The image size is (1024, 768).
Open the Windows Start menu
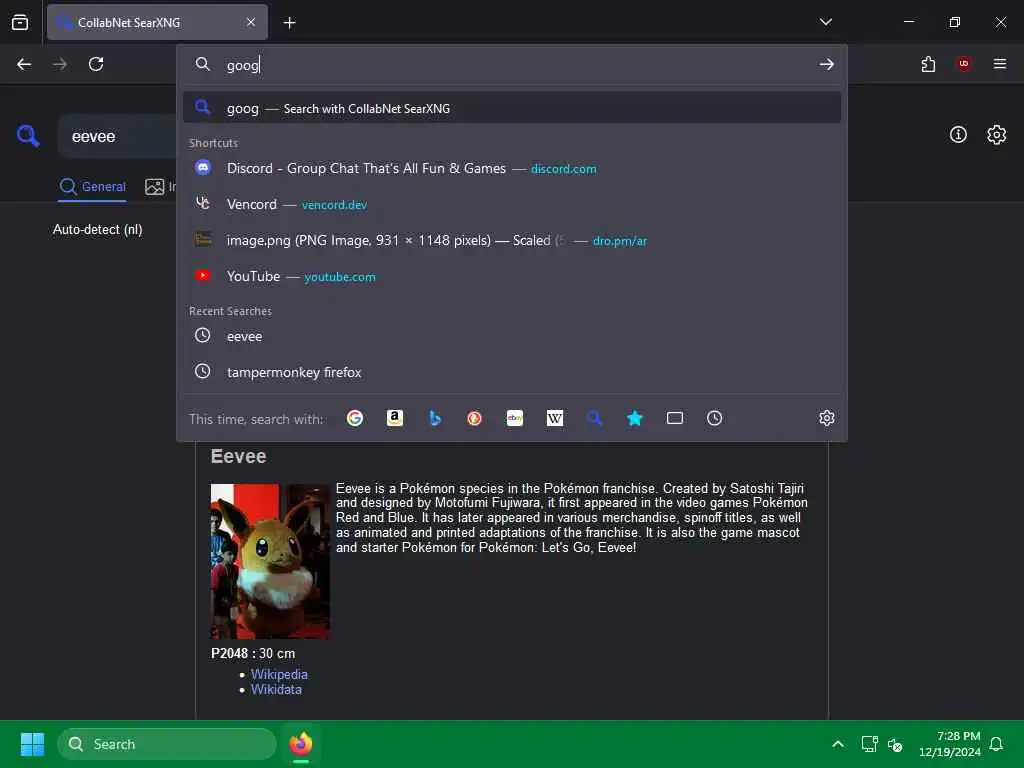tap(32, 744)
